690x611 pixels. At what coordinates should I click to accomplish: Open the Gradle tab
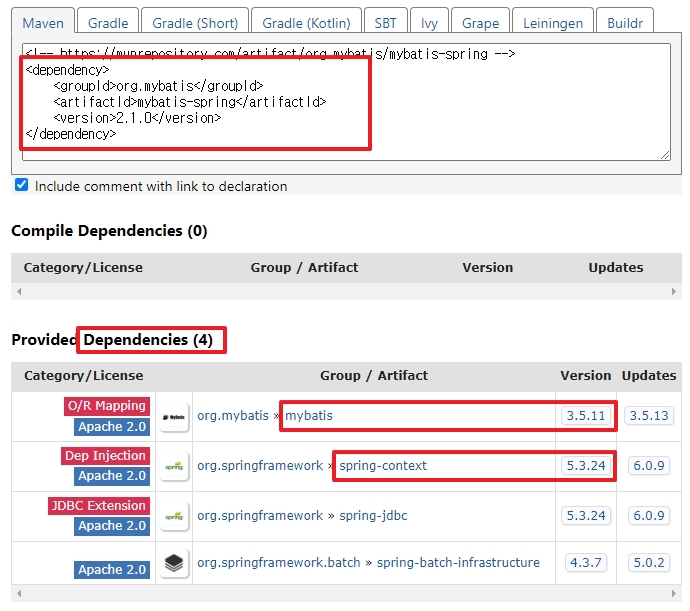point(108,22)
